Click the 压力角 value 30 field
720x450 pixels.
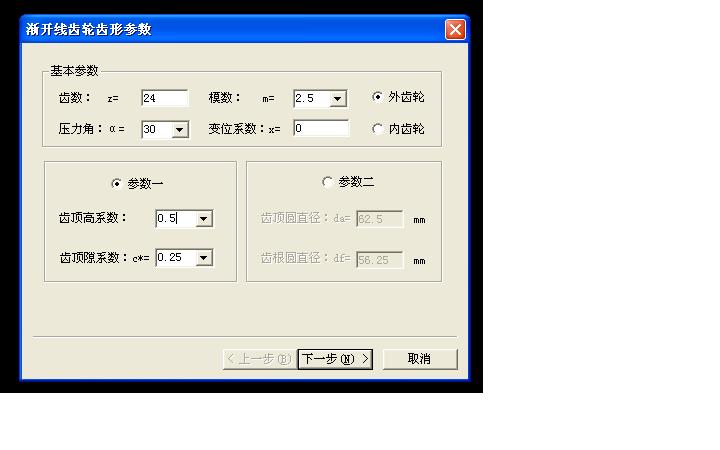157,130
